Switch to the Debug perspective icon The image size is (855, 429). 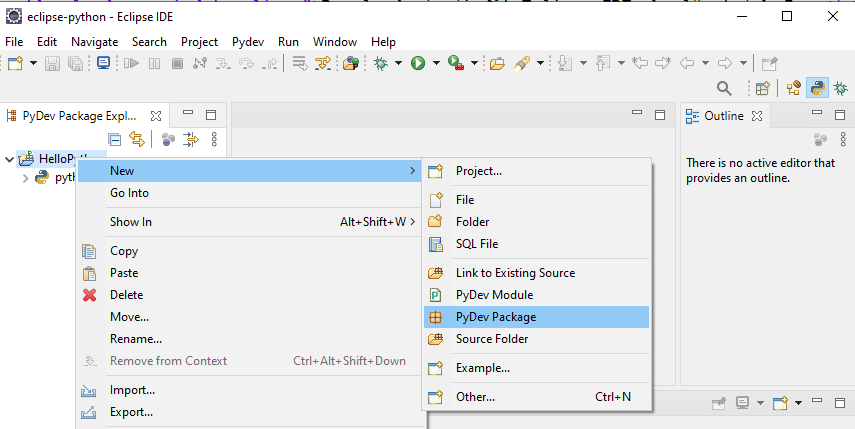[841, 88]
